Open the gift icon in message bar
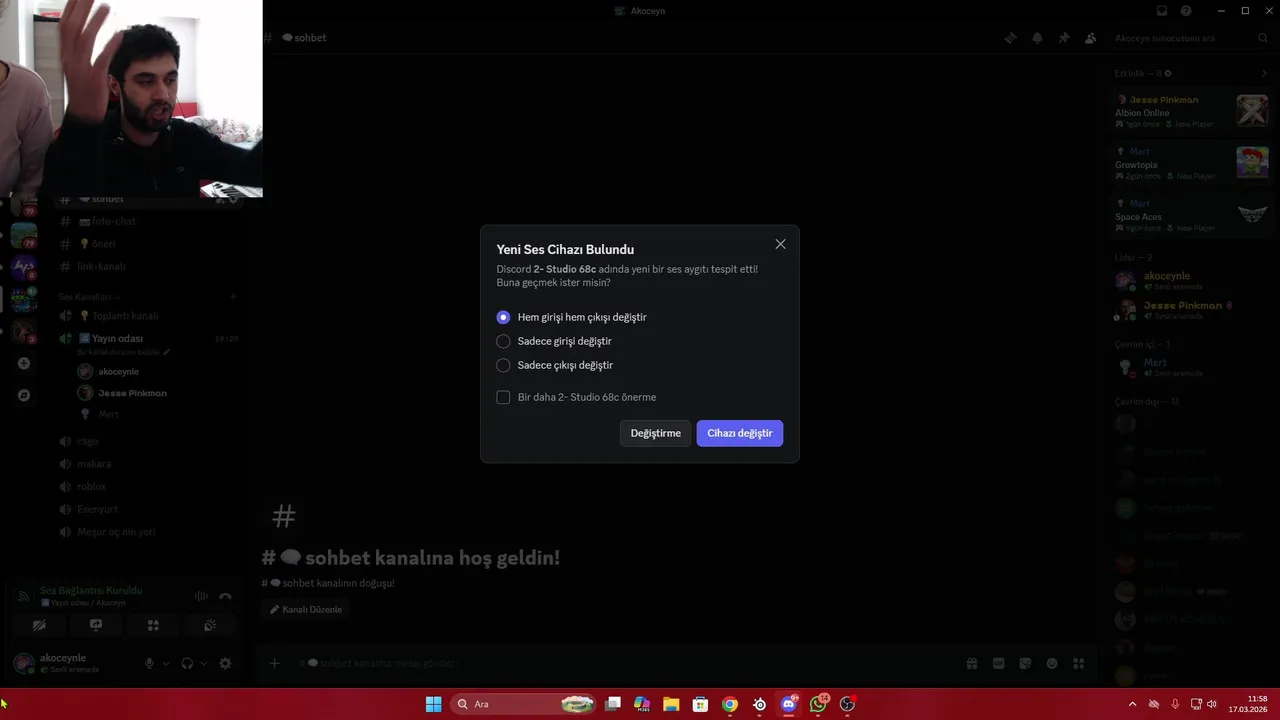The height and width of the screenshot is (720, 1280). point(971,663)
